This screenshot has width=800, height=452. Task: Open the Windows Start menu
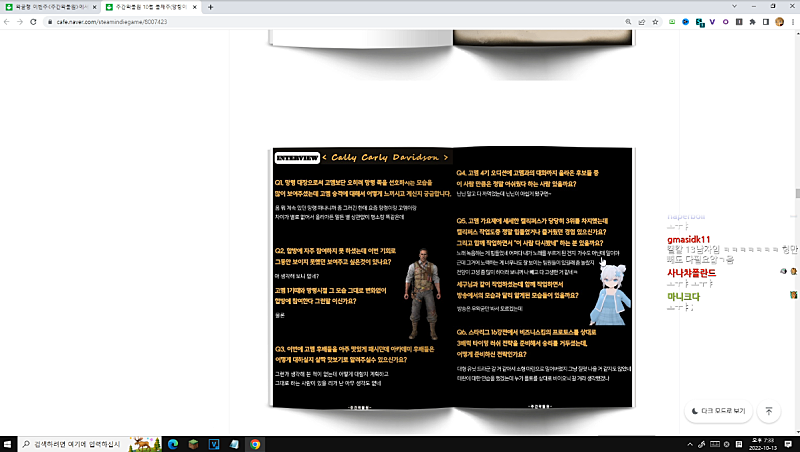[x=8, y=444]
